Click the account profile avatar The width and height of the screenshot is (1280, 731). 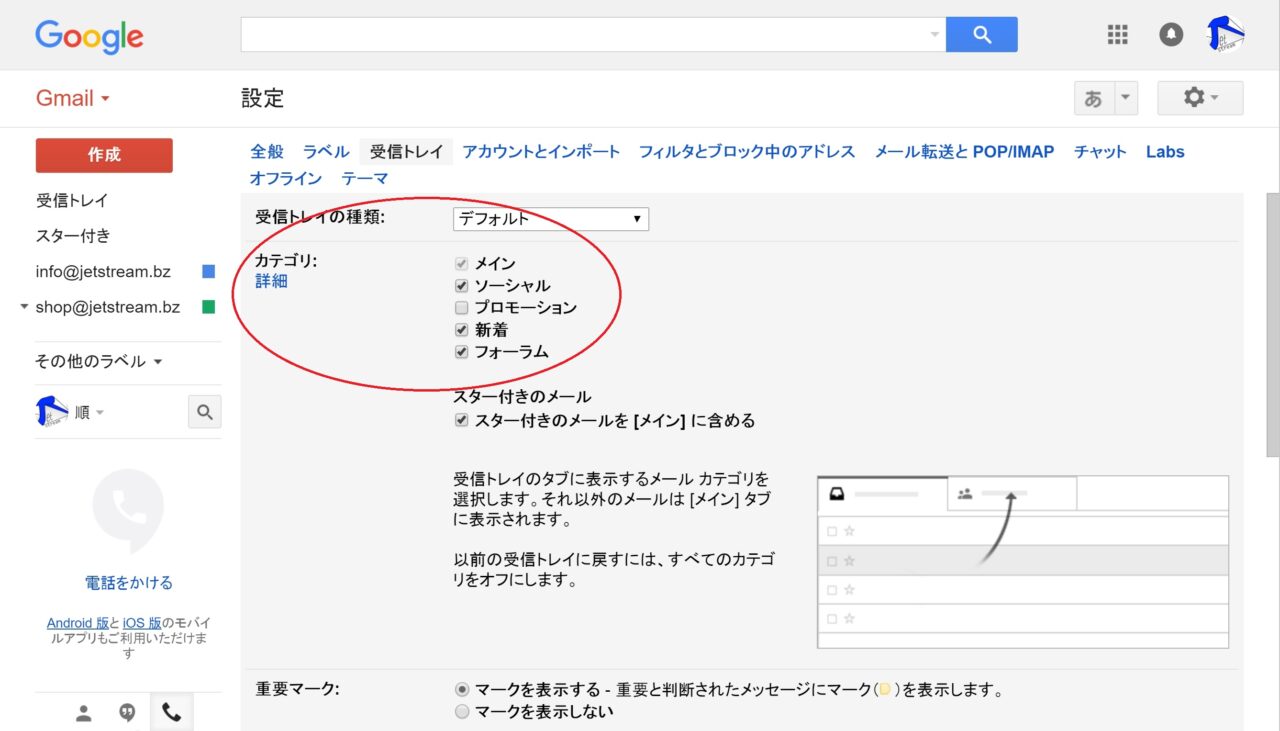[x=1226, y=35]
